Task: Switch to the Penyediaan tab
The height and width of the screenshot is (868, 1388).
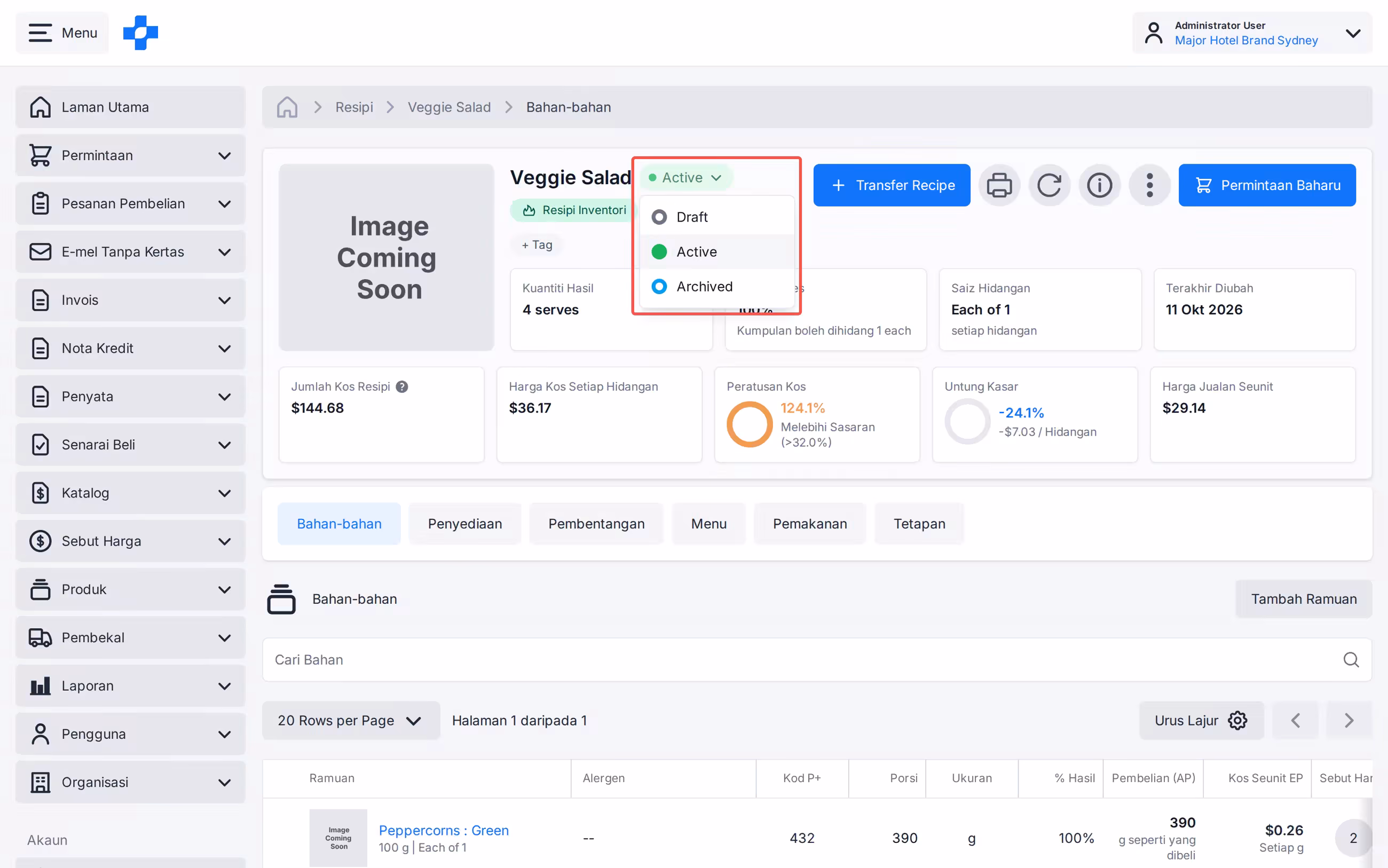Action: (464, 524)
